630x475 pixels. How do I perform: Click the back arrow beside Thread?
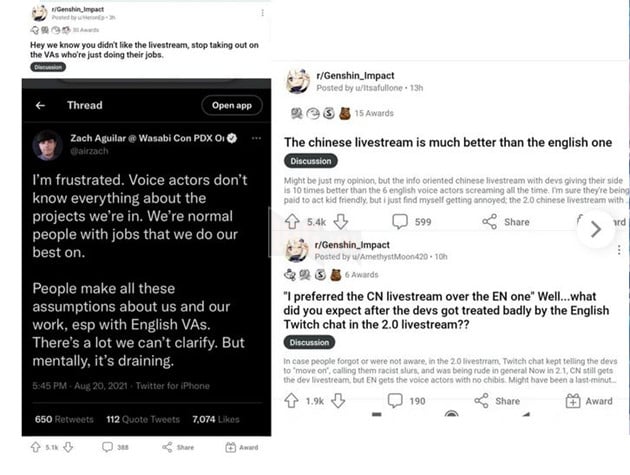[x=40, y=105]
